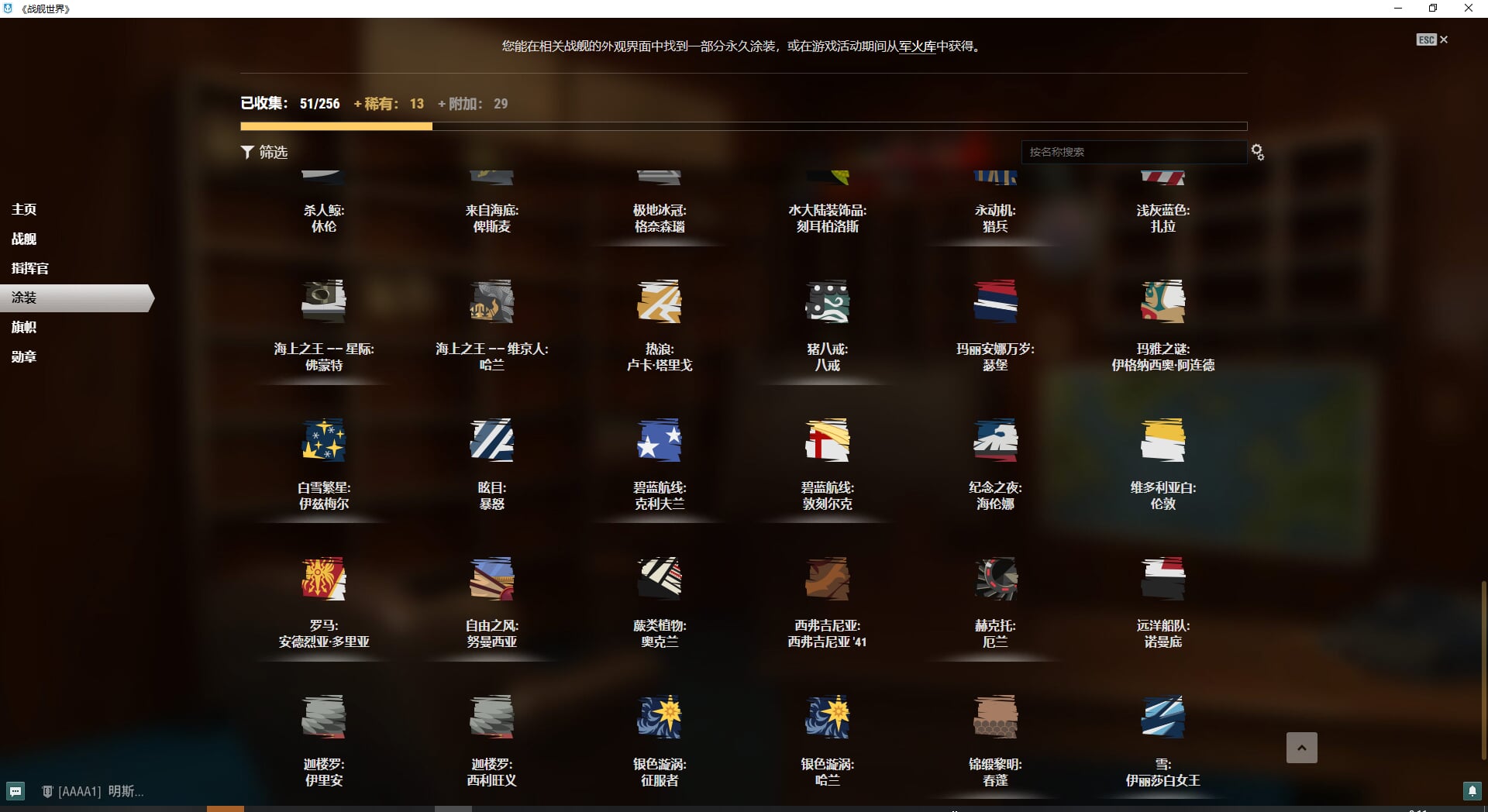Click the 纪念之夜 eagle camouflage icon
Viewport: 1488px width, 812px height.
pyautogui.click(x=995, y=440)
